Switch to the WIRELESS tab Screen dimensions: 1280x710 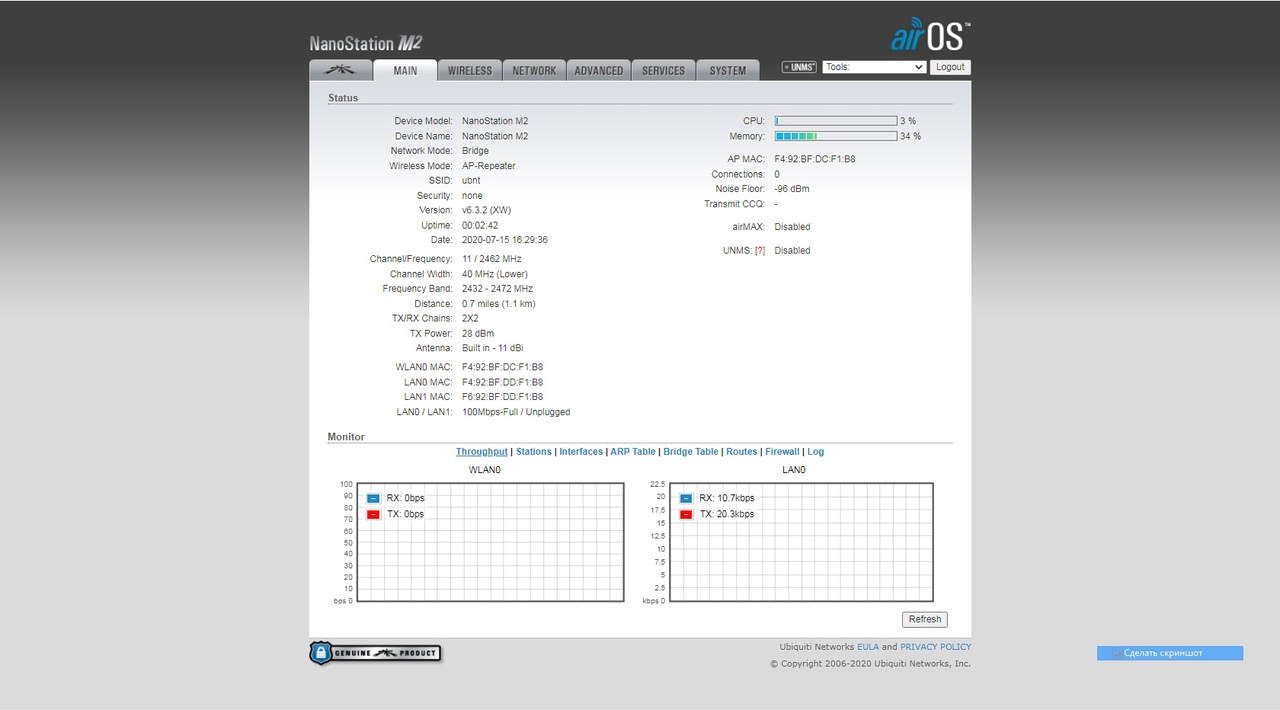(x=470, y=70)
